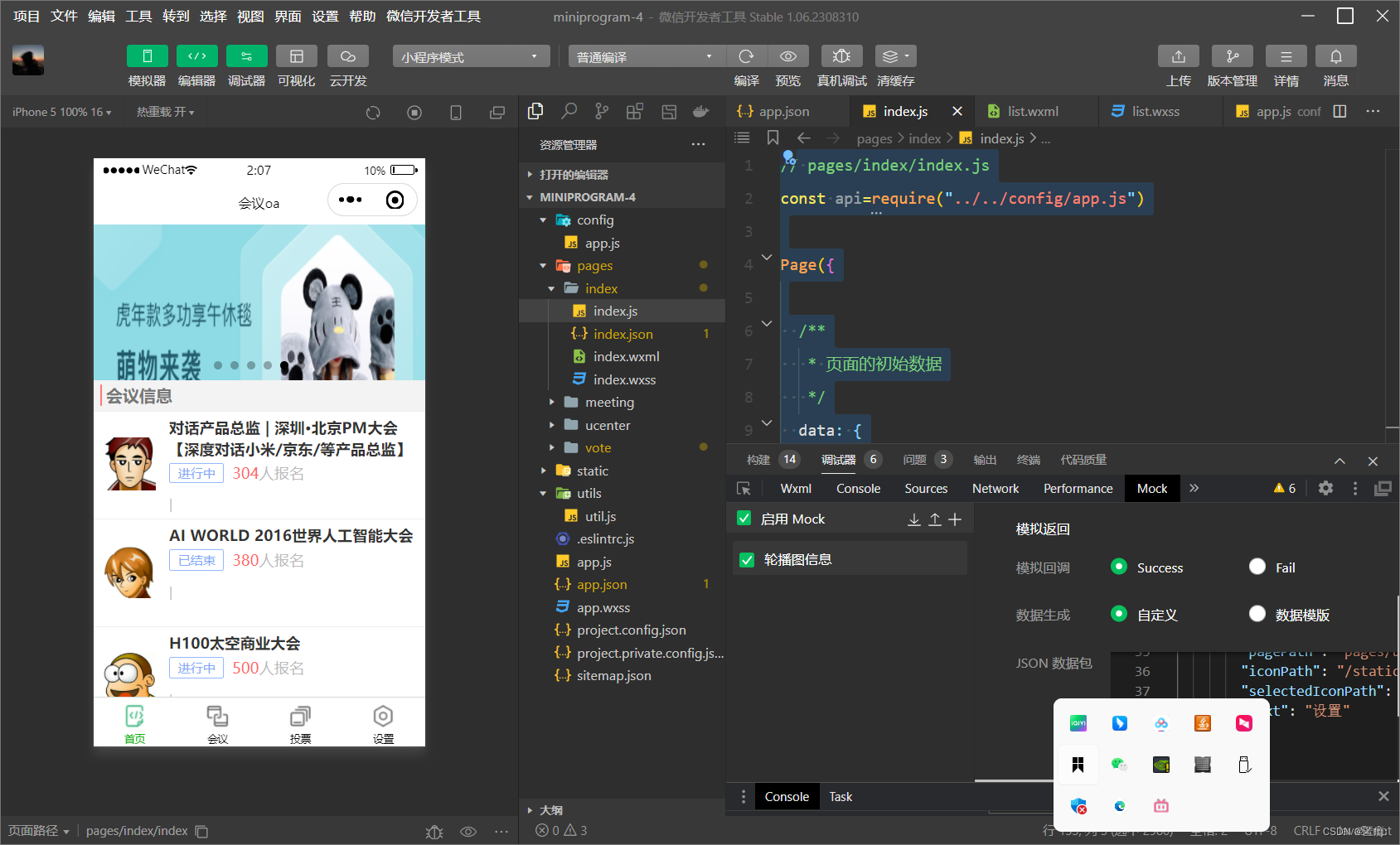Open the extensions icon in sidebar
This screenshot has height=845, width=1400.
[x=635, y=111]
